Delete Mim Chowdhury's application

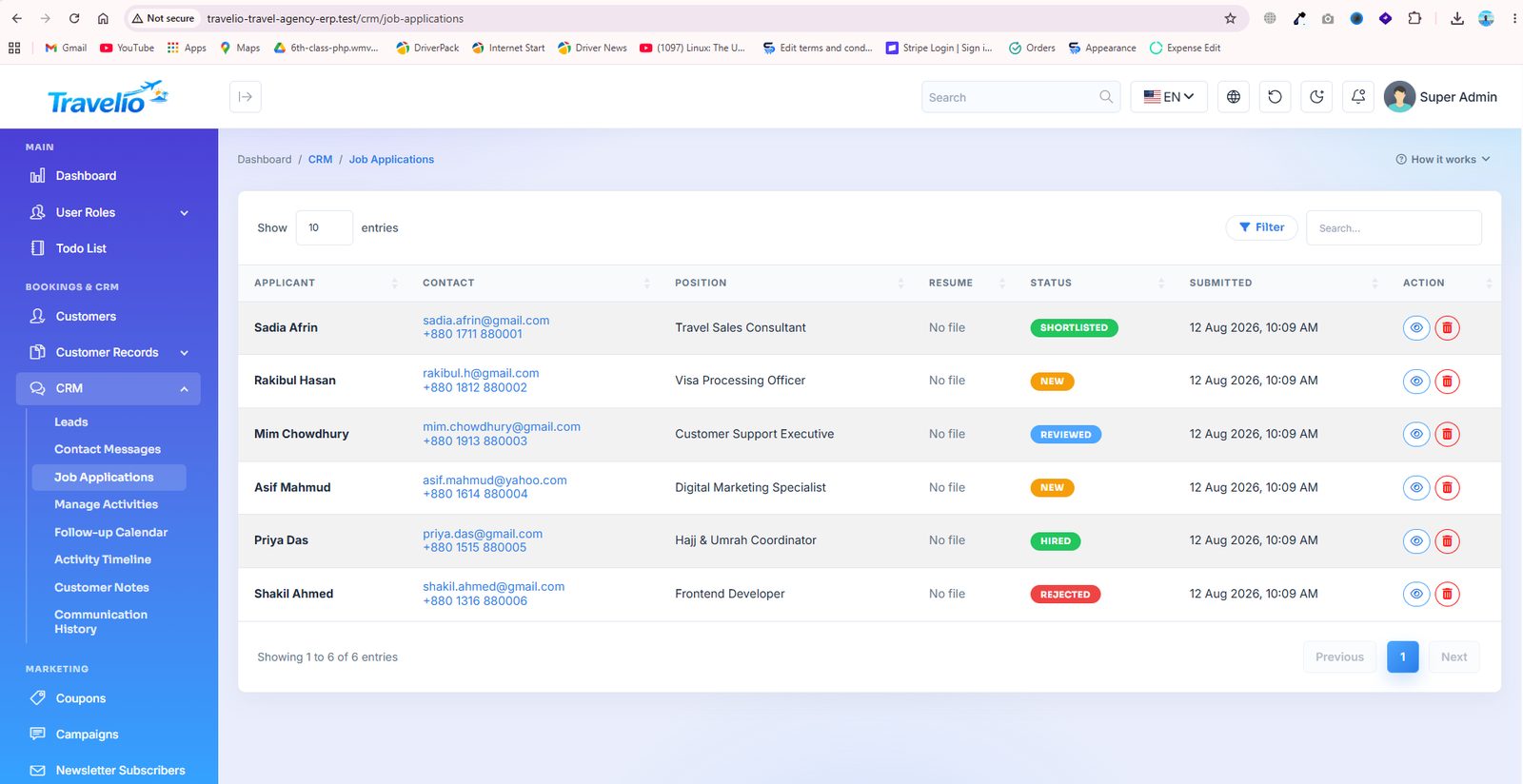click(x=1447, y=434)
